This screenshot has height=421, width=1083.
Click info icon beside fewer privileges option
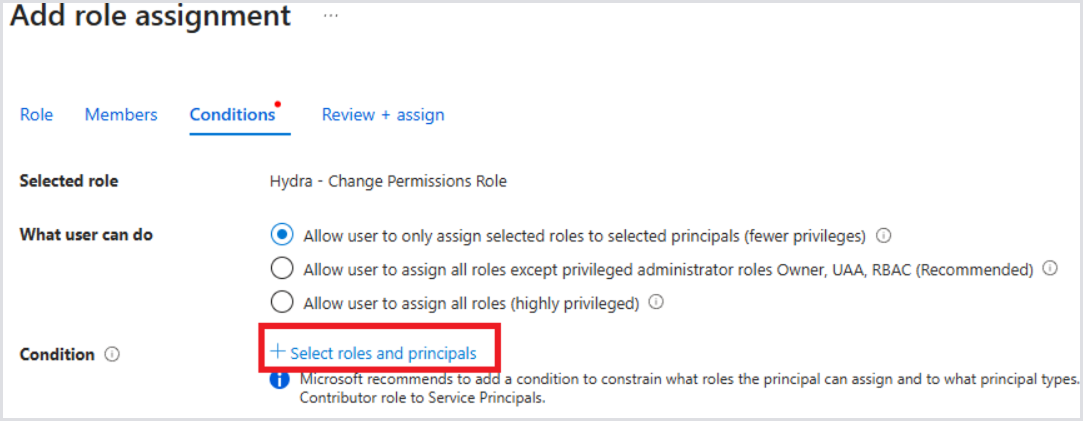pos(883,236)
